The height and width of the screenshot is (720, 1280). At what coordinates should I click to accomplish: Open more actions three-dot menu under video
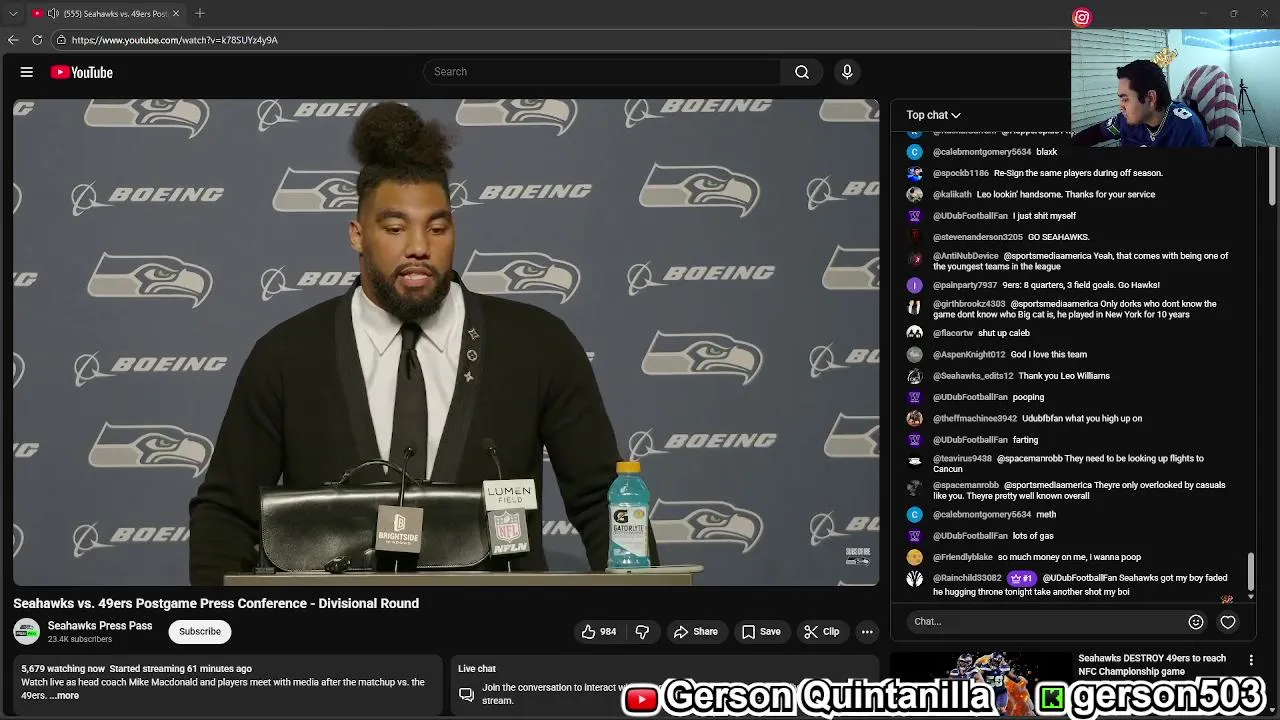(x=867, y=631)
